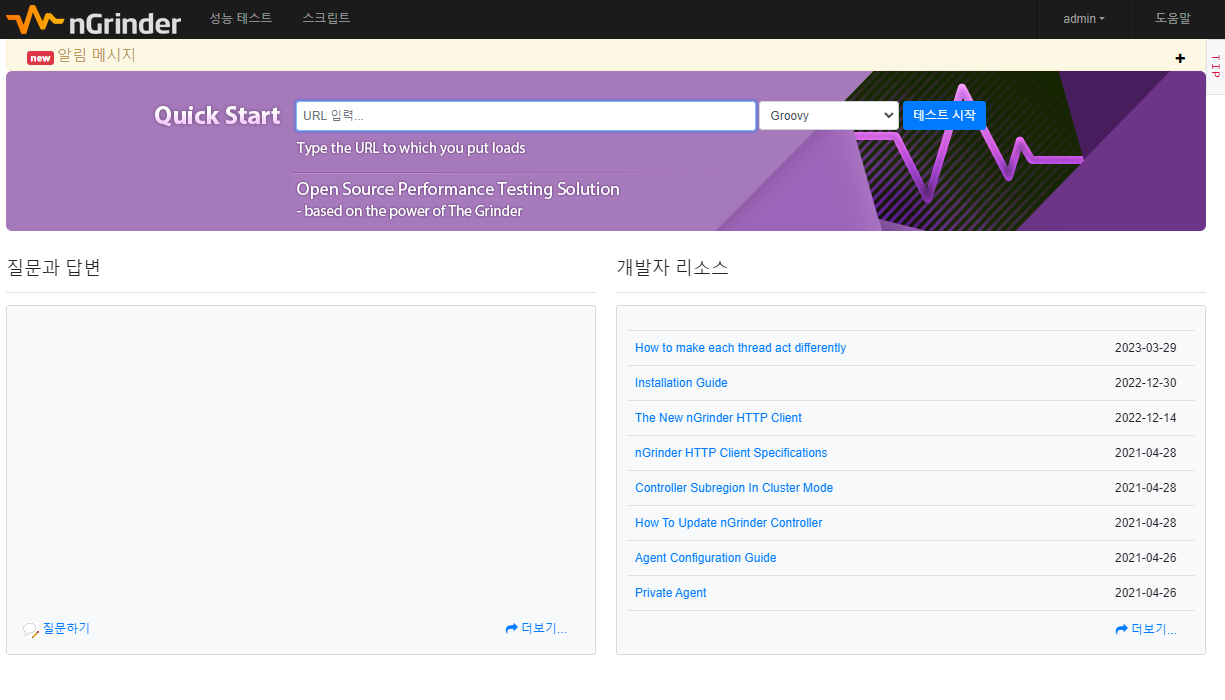Screen dimensions: 1225x700
Task: Click the question-ask pencil icon
Action: [x=31, y=630]
